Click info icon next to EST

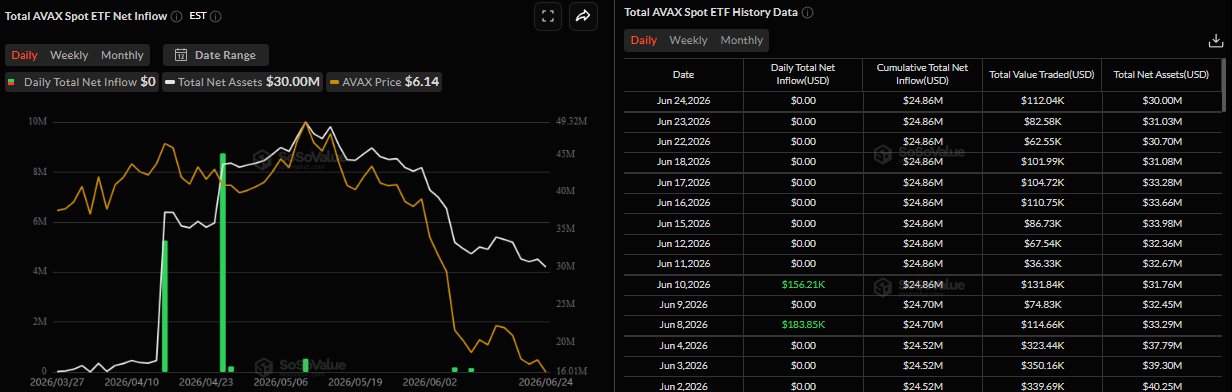pyautogui.click(x=216, y=16)
